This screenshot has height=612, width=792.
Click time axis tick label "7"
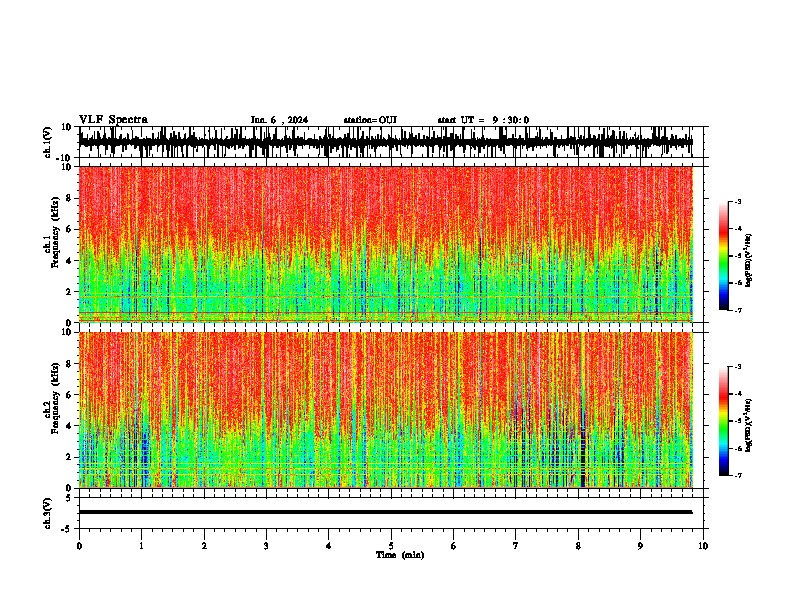pos(516,546)
